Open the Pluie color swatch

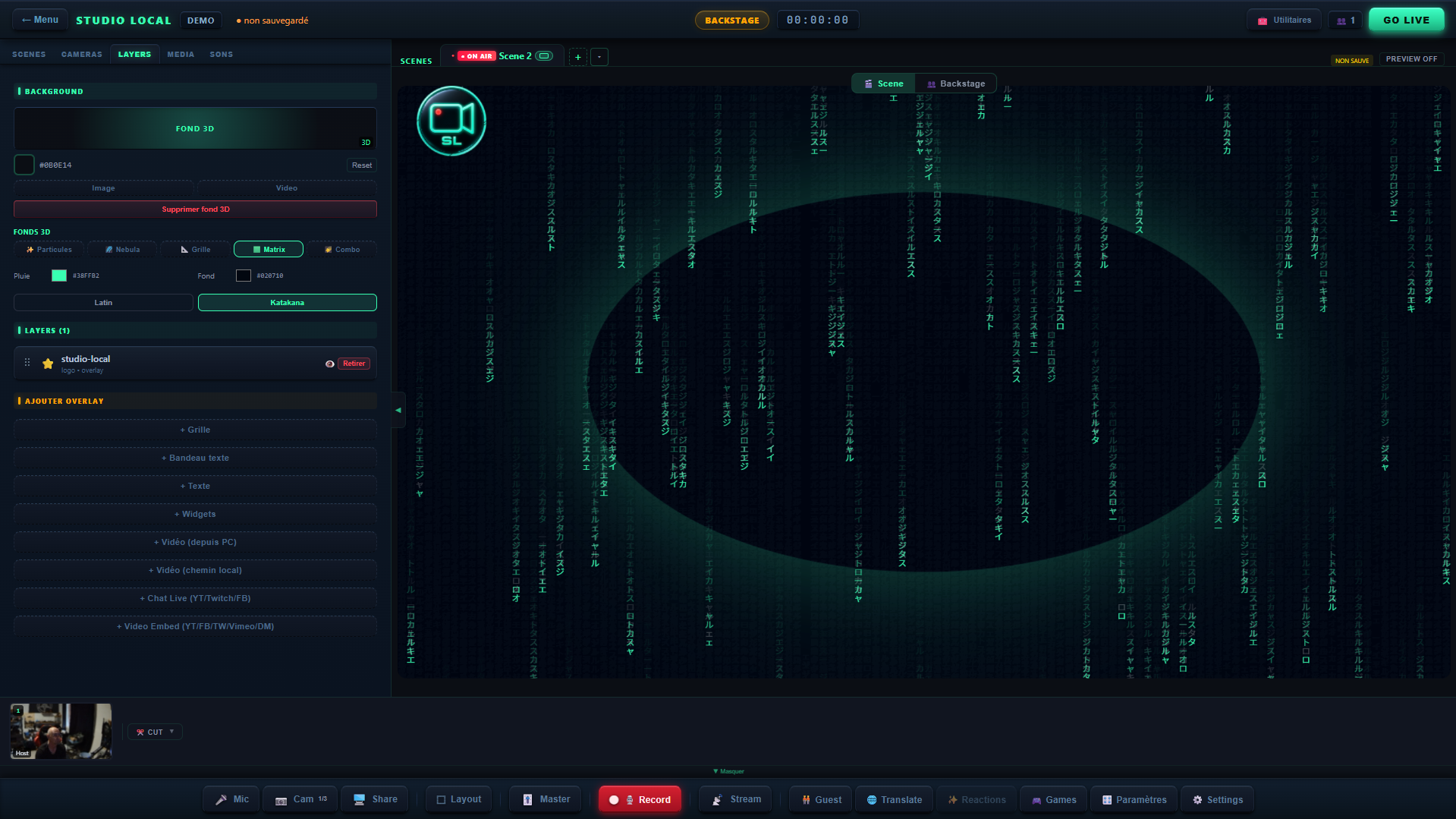tap(59, 276)
